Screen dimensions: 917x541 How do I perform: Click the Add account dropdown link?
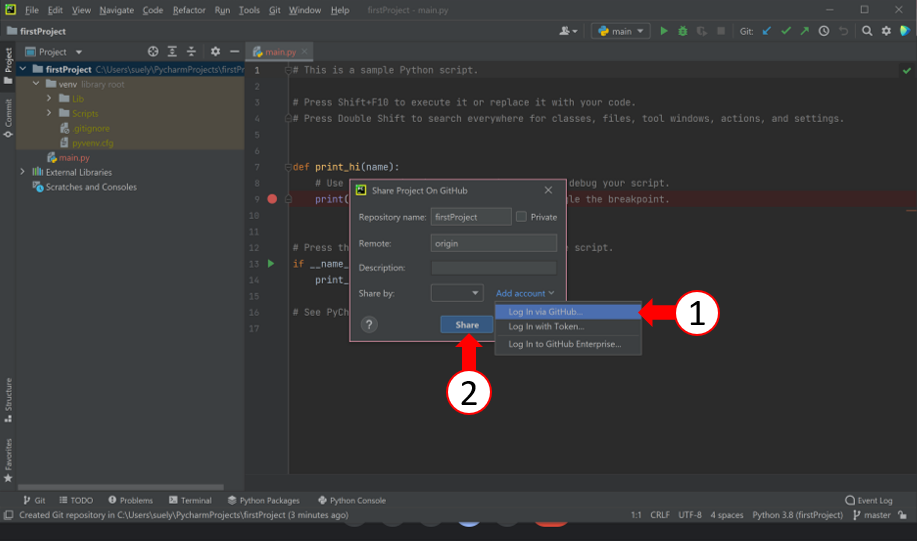[525, 293]
